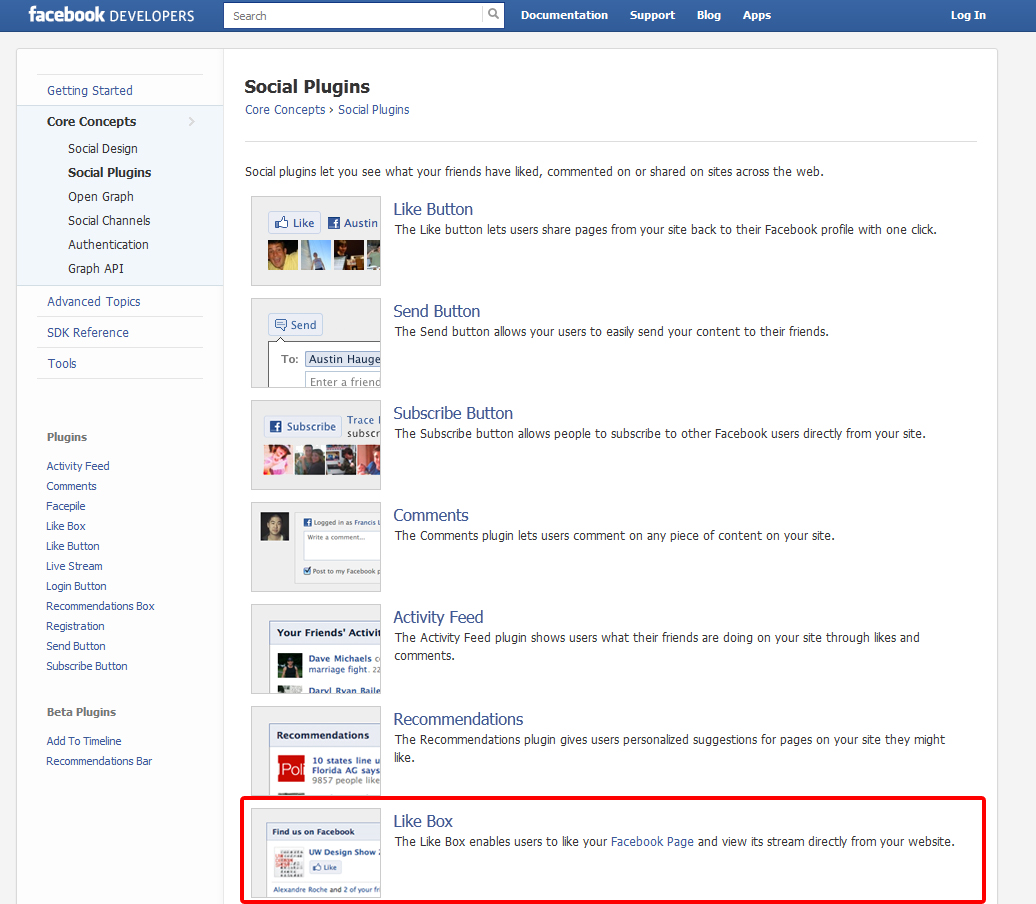The height and width of the screenshot is (904, 1036).
Task: Click the profile picture in the Comments preview
Action: pos(274,527)
